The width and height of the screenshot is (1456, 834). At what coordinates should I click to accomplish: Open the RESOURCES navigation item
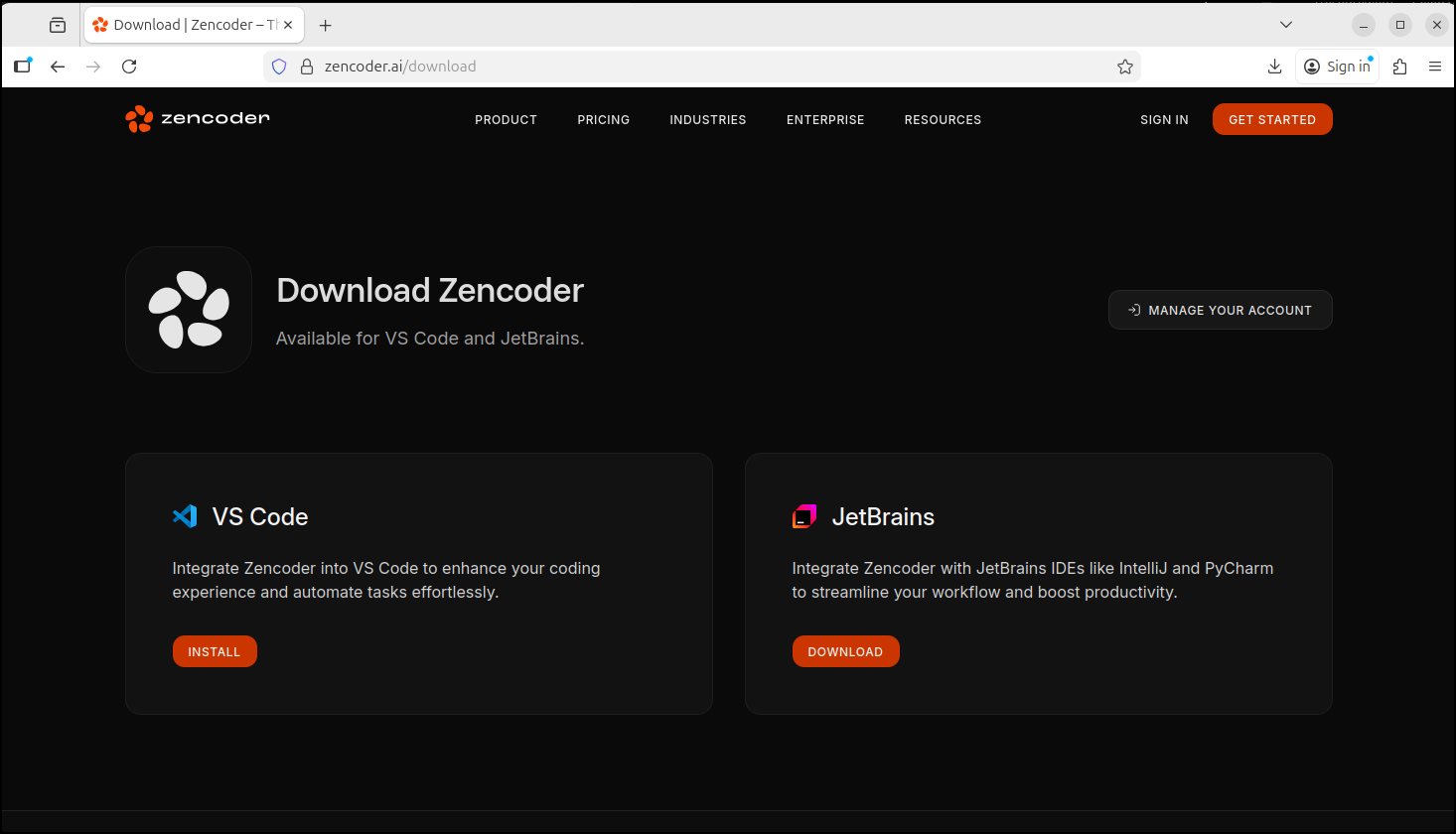(942, 119)
